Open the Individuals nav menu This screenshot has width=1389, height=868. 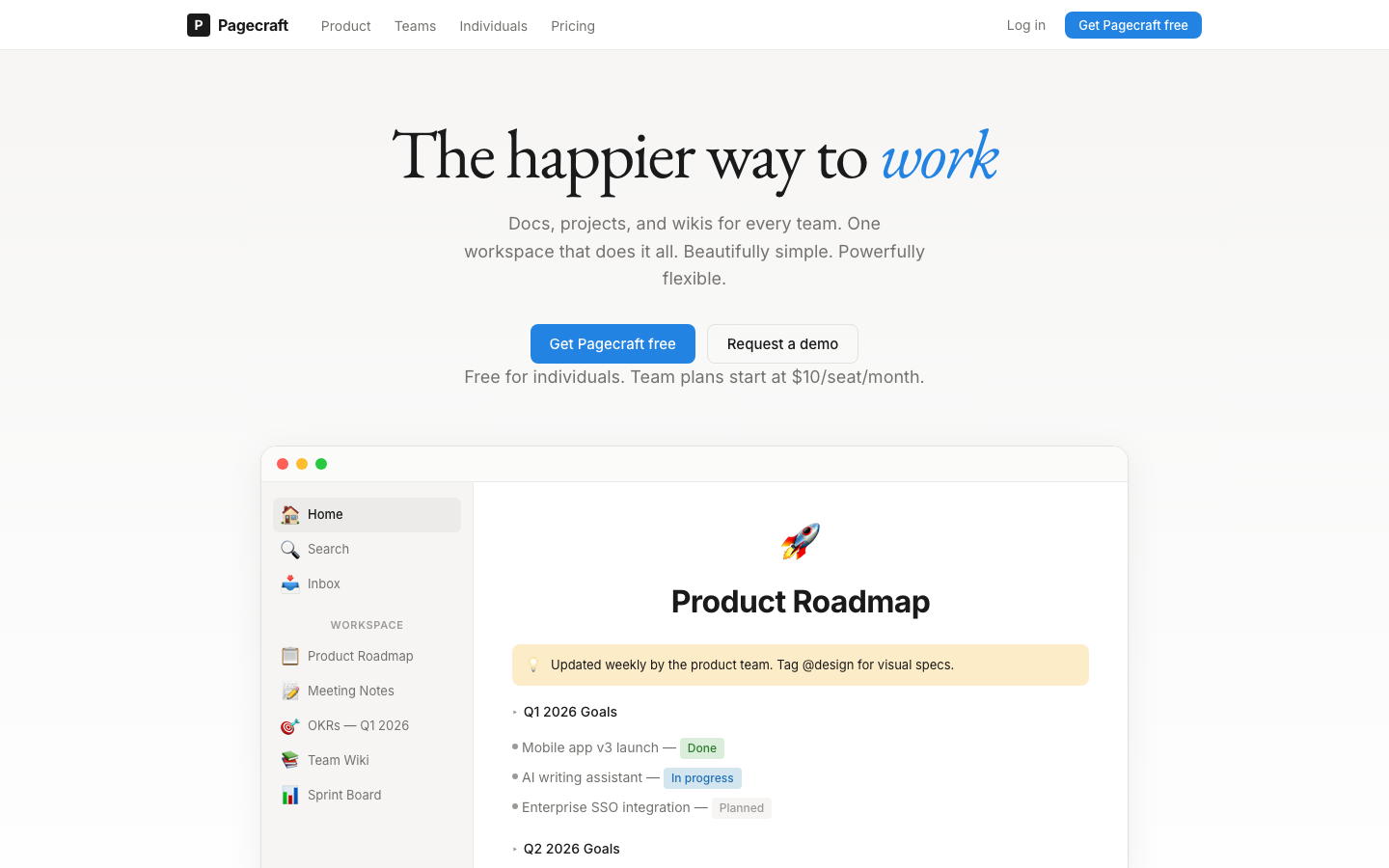(493, 26)
